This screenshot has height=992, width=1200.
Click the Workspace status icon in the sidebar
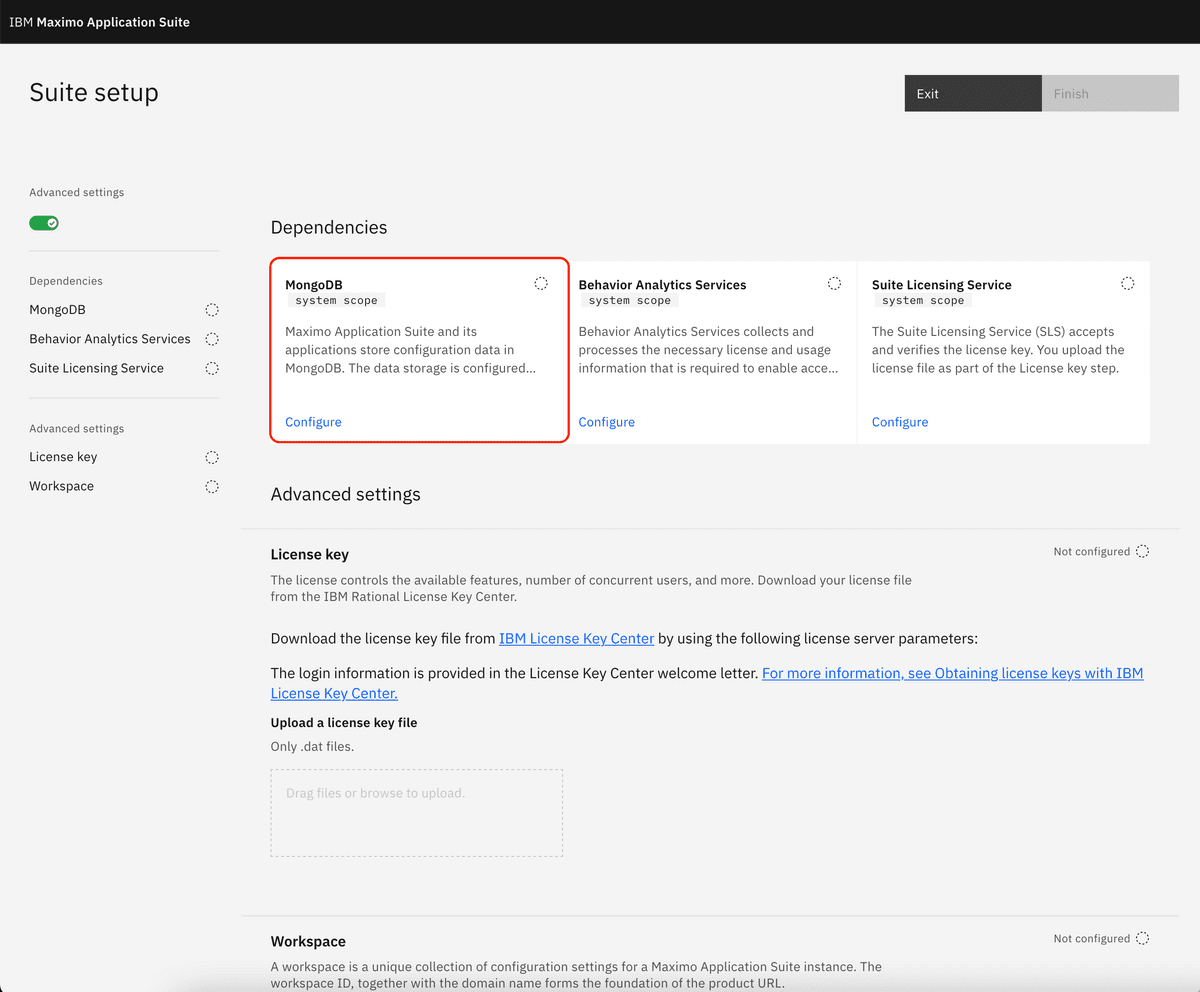click(x=211, y=486)
